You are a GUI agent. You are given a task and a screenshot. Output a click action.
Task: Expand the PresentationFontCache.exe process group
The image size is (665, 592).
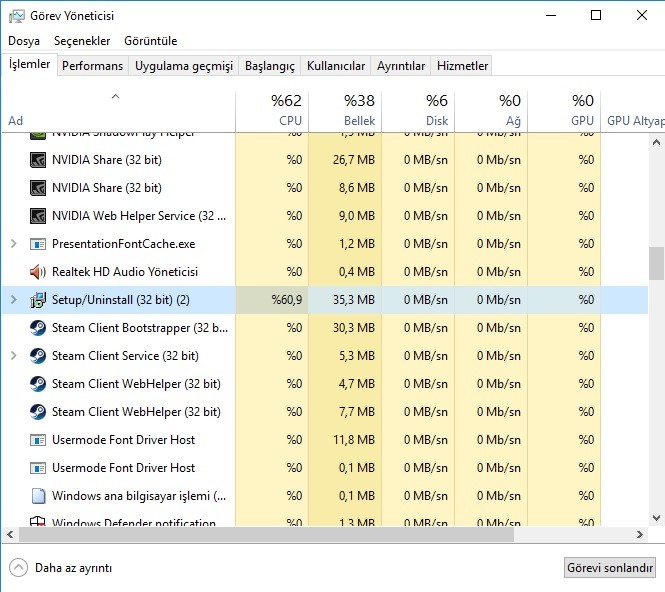(14, 244)
